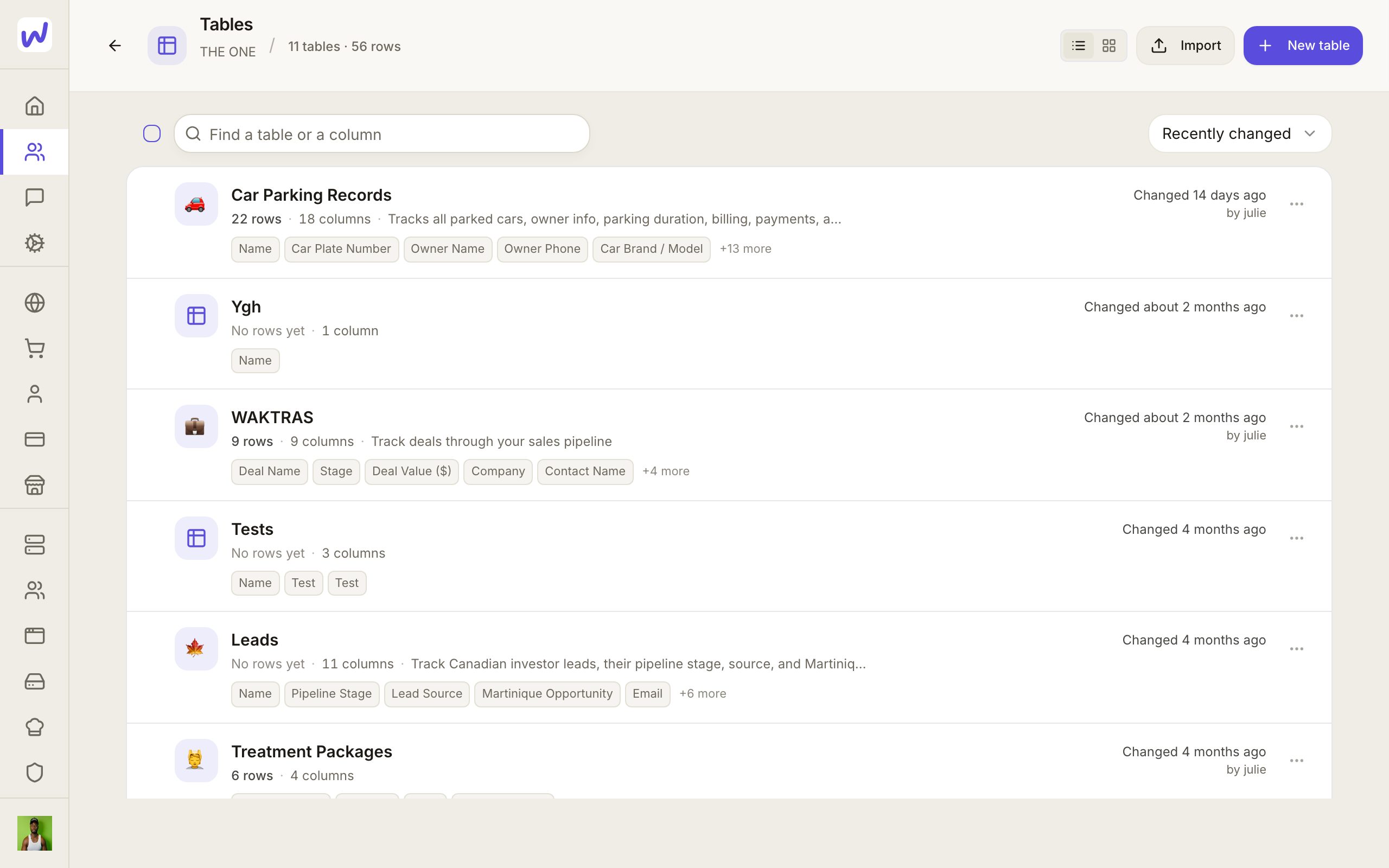Open the browser window sidebar icon

pos(34,635)
